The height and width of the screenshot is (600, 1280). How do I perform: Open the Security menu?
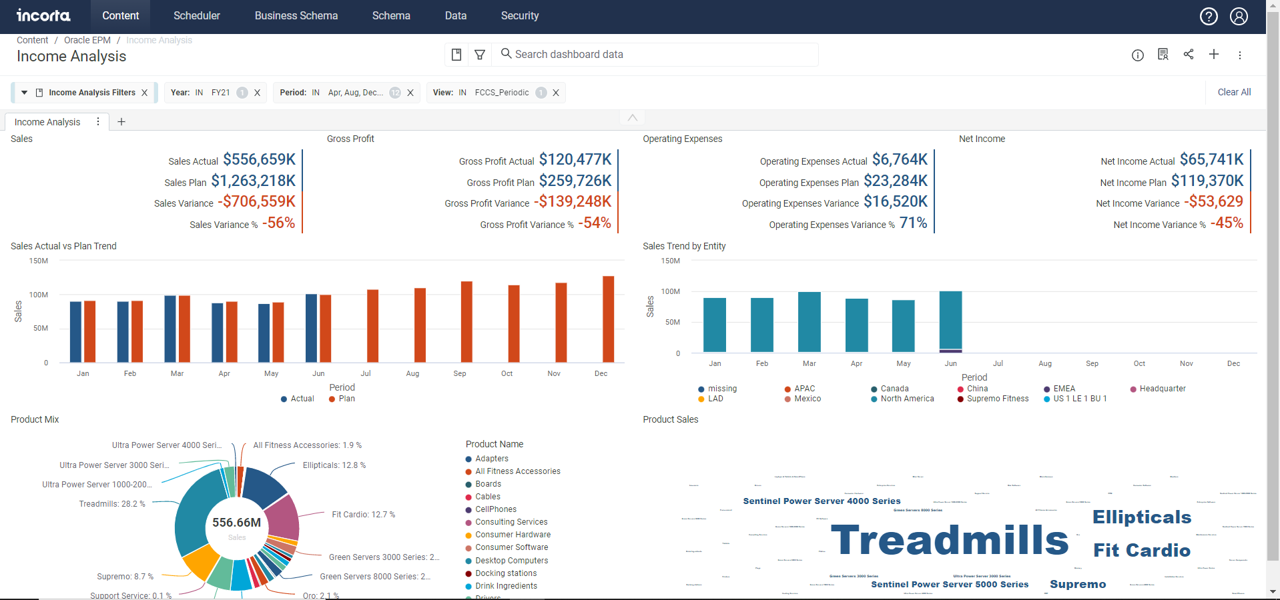(520, 16)
